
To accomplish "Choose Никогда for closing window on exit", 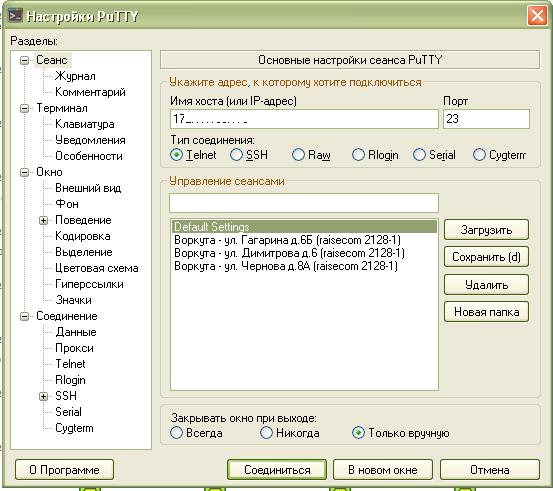I will click(266, 432).
